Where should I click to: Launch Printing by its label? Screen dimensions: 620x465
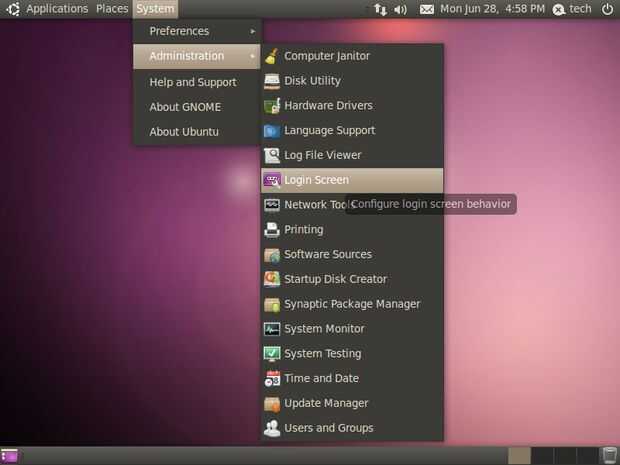(x=304, y=230)
